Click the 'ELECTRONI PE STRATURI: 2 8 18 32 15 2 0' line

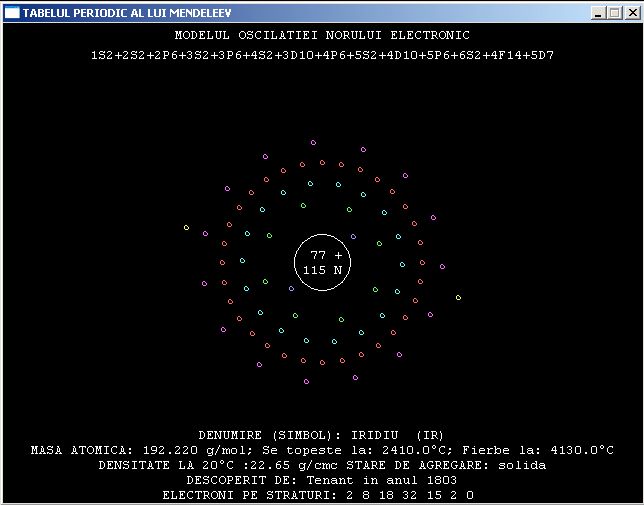[318, 496]
